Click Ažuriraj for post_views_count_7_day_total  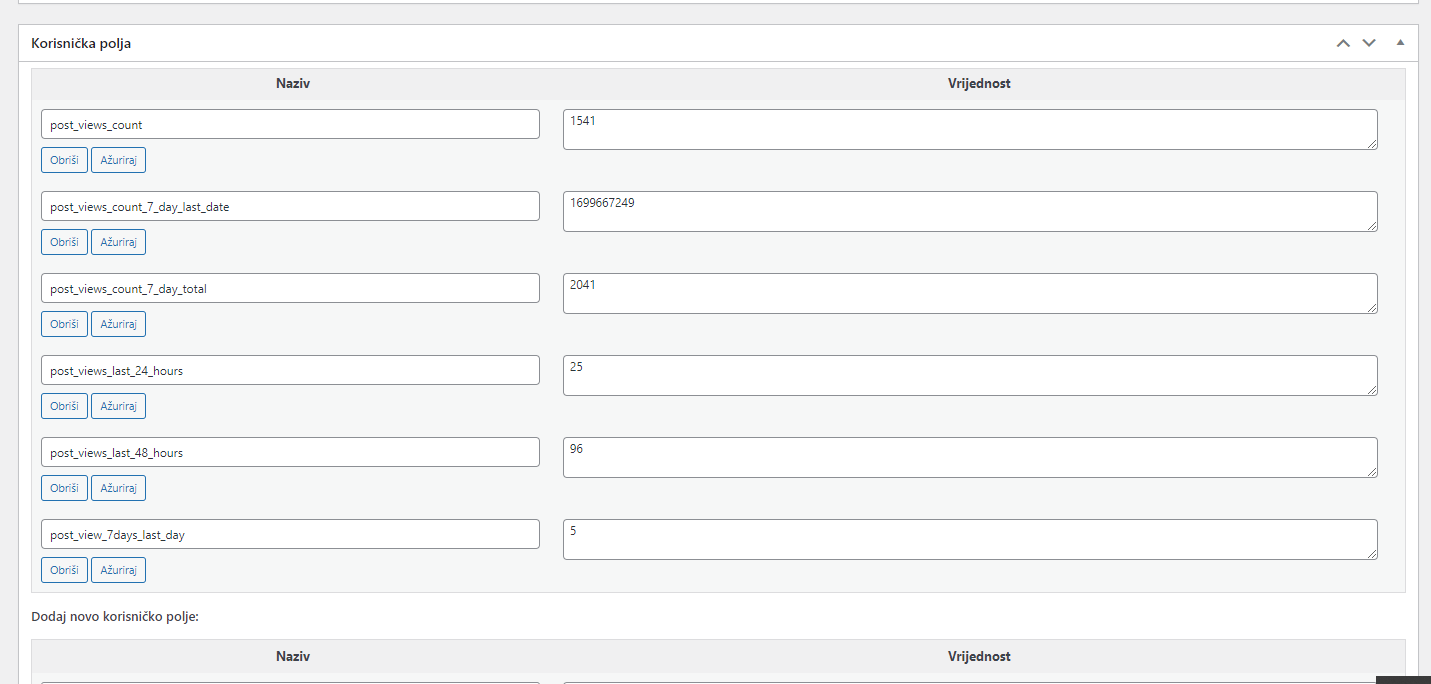(x=118, y=324)
